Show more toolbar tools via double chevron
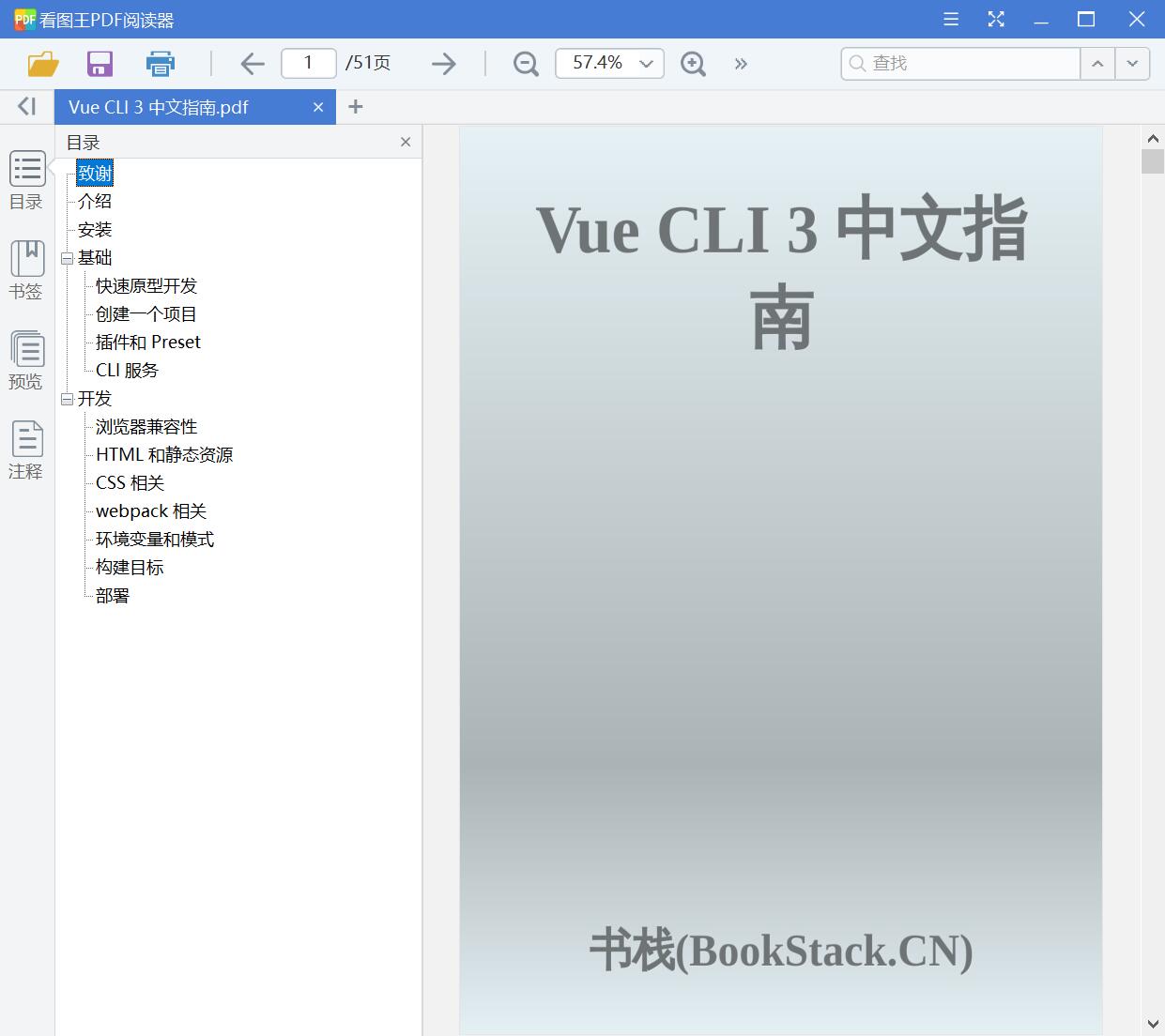 [742, 64]
